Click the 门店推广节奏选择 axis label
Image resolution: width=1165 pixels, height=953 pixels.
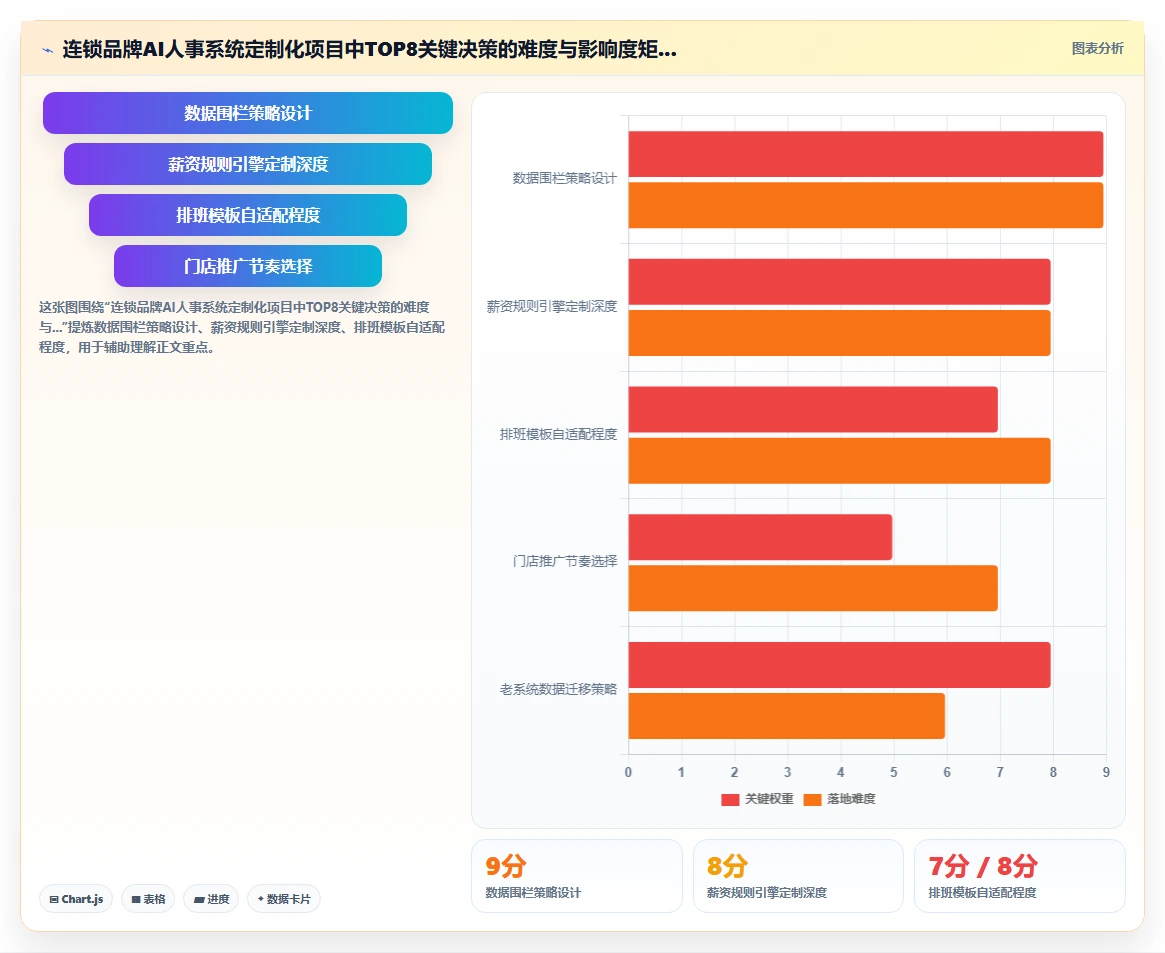click(x=565, y=562)
